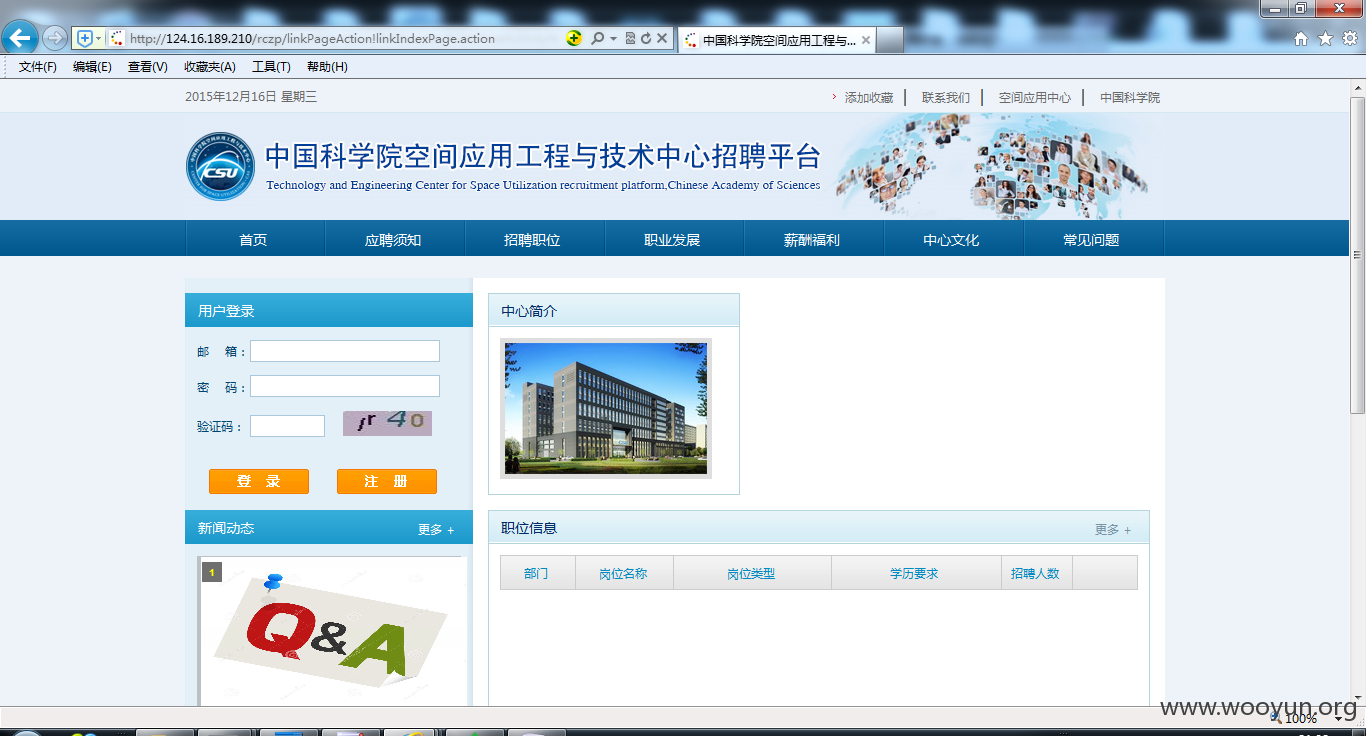The height and width of the screenshot is (736, 1366).
Task: Refresh the page with the reload icon
Action: (646, 38)
